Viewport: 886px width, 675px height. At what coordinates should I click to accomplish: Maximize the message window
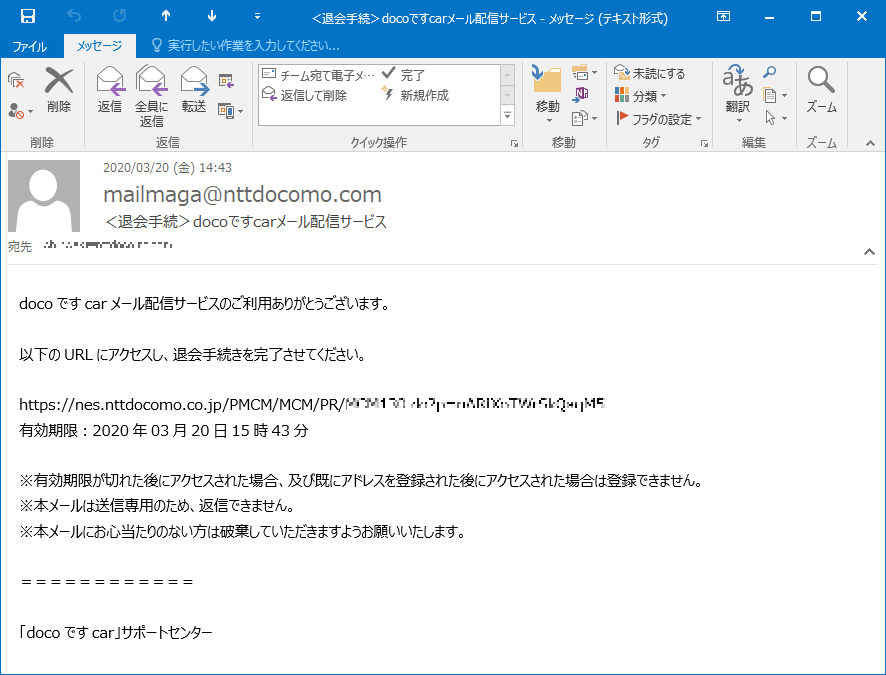point(815,16)
